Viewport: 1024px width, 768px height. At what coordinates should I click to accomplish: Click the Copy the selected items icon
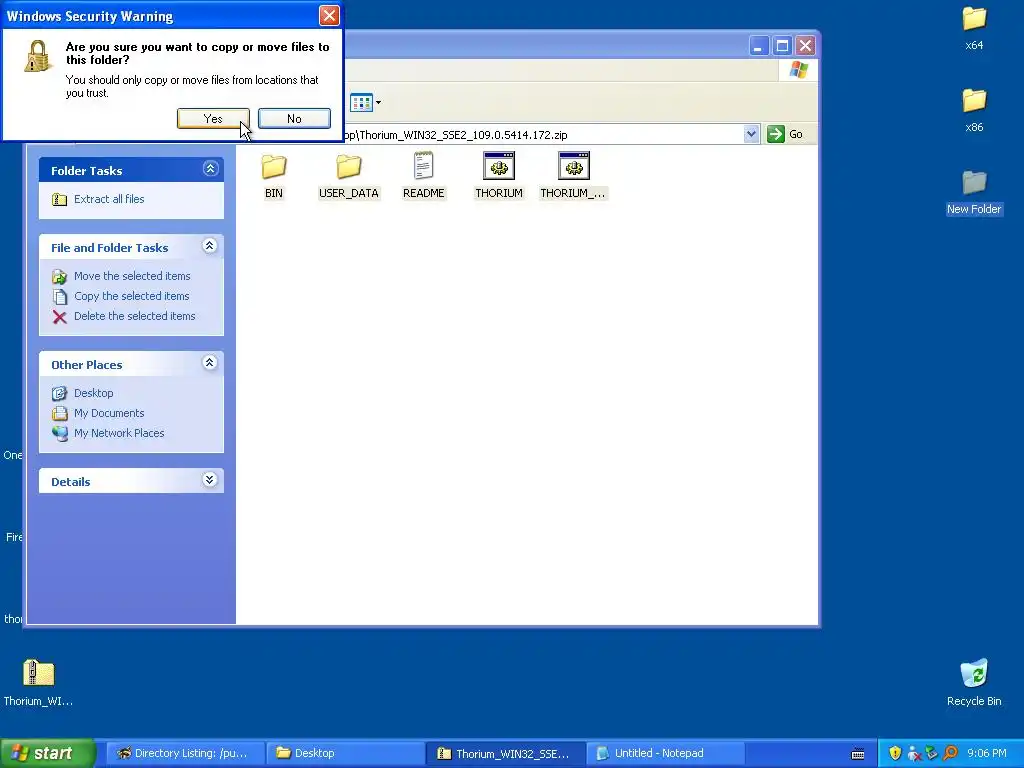59,296
